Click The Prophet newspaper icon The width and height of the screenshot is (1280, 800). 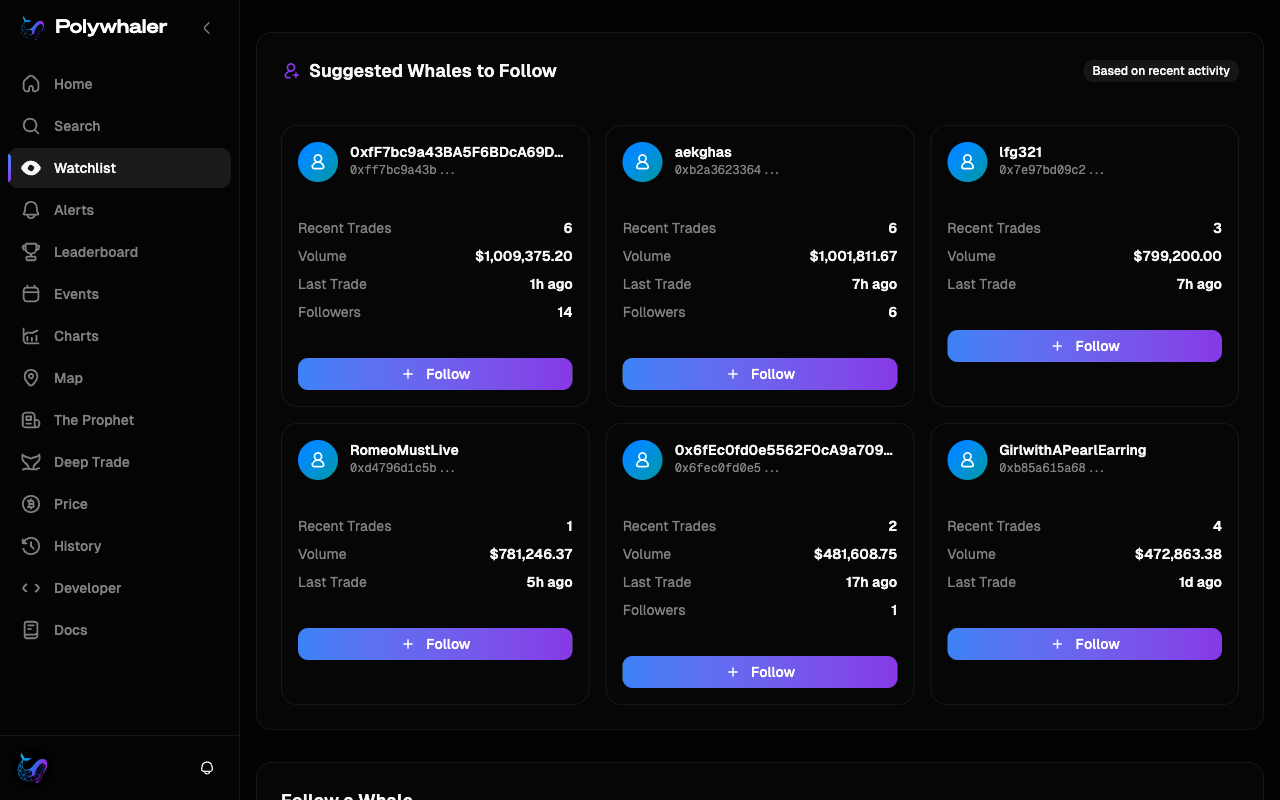pyautogui.click(x=31, y=420)
